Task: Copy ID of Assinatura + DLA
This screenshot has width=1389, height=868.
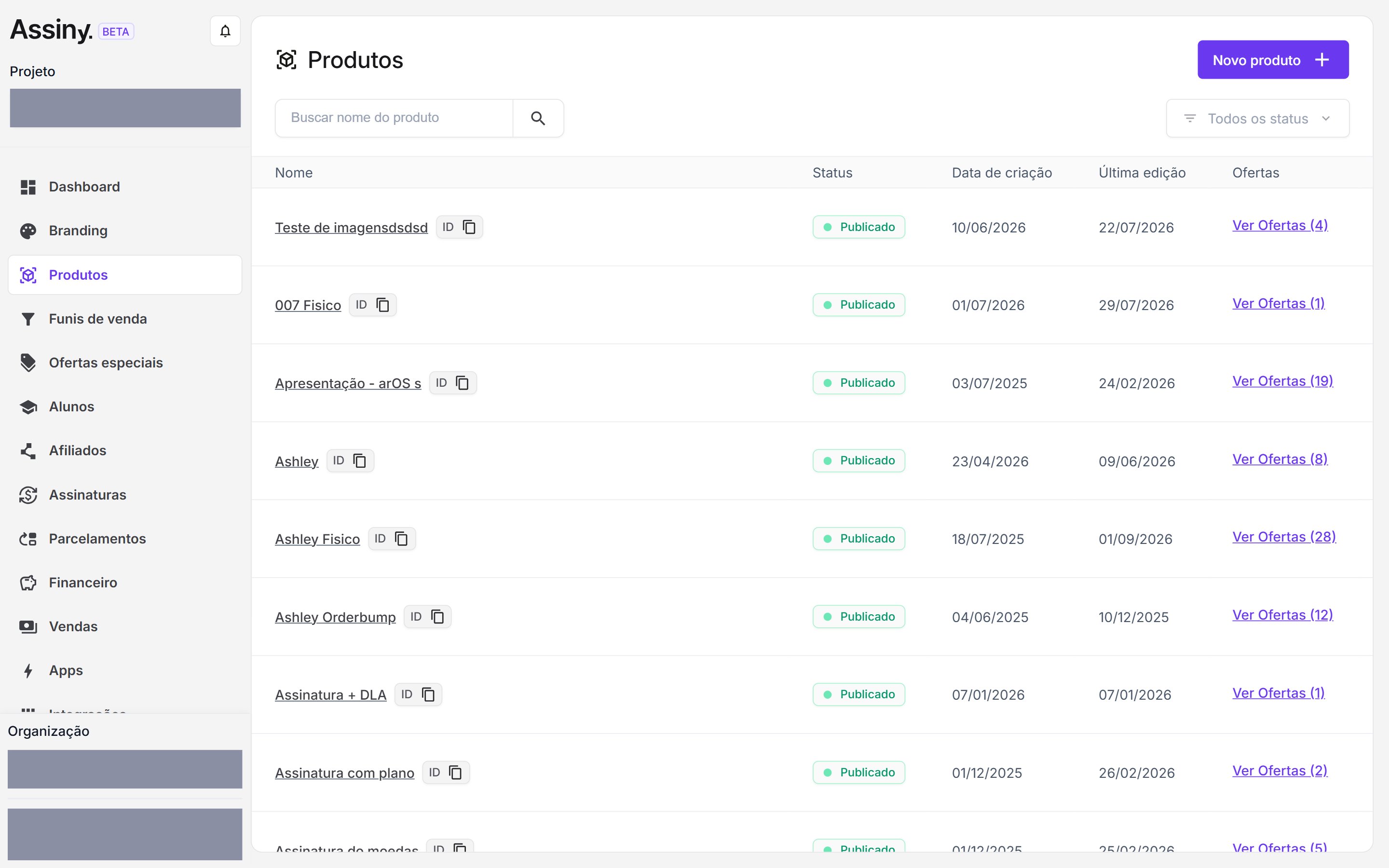Action: (x=428, y=694)
